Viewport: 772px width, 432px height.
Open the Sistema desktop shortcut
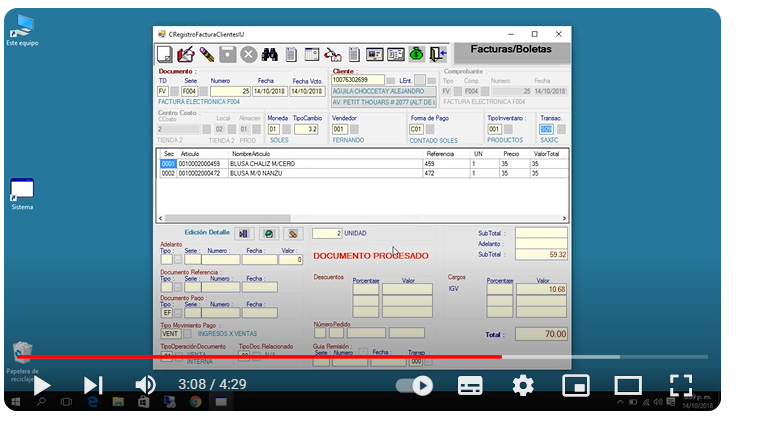click(x=22, y=194)
